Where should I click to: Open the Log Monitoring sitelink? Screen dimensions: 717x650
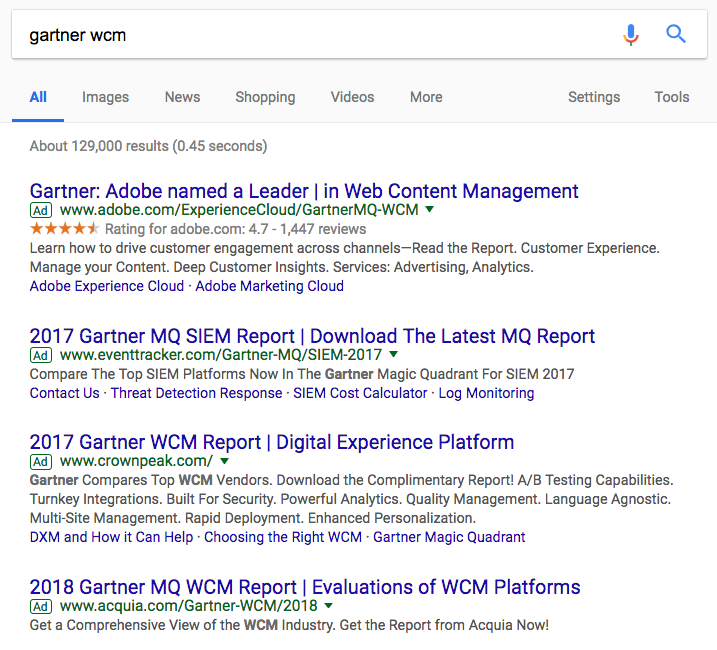pyautogui.click(x=487, y=393)
